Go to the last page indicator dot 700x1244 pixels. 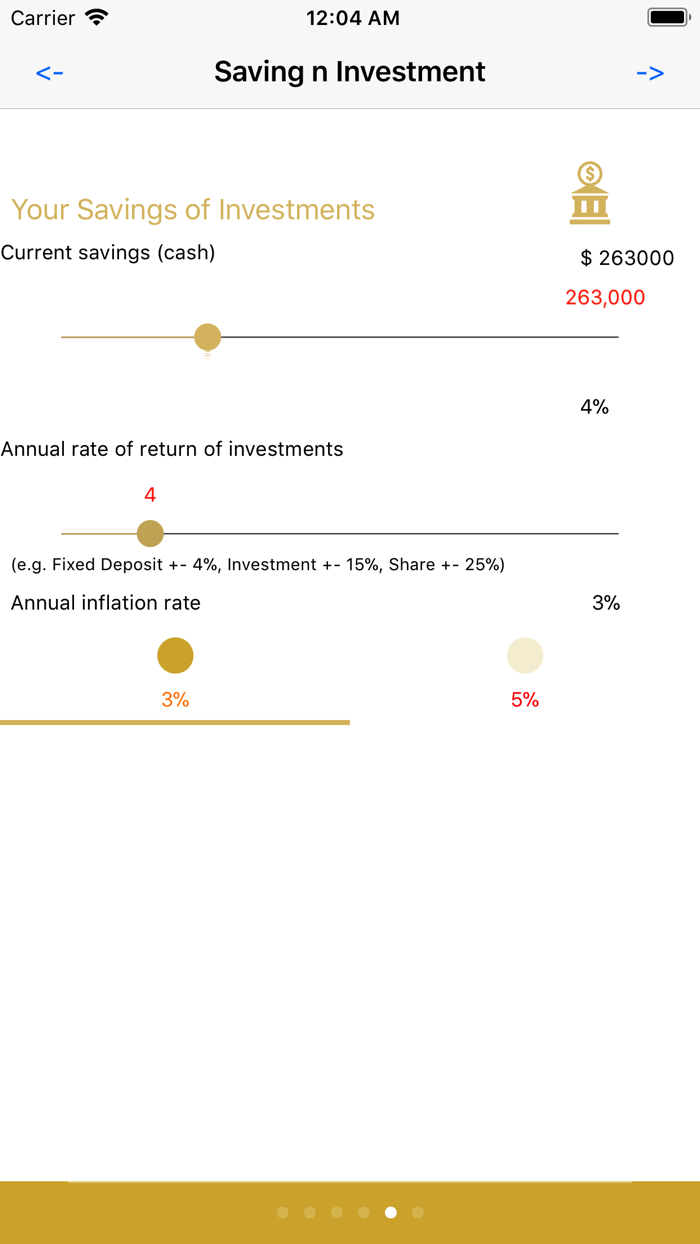point(418,1212)
